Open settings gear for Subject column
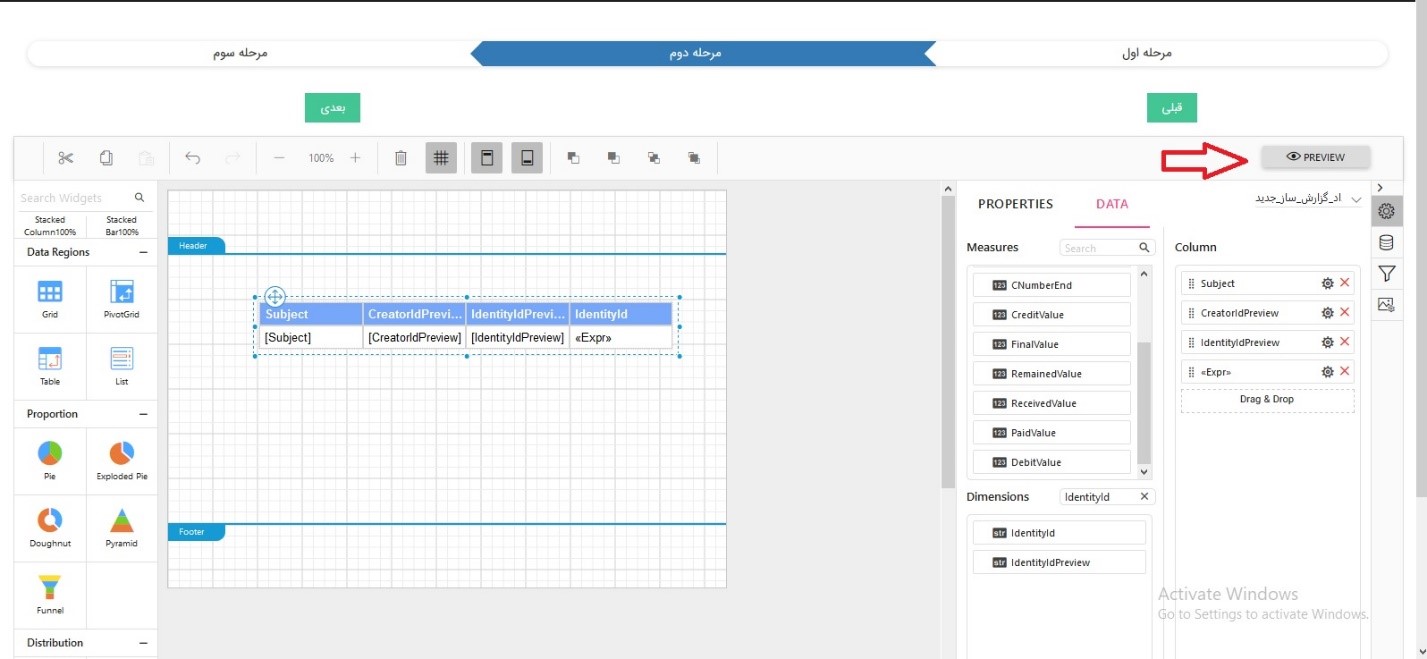The height and width of the screenshot is (659, 1427). pos(1327,284)
